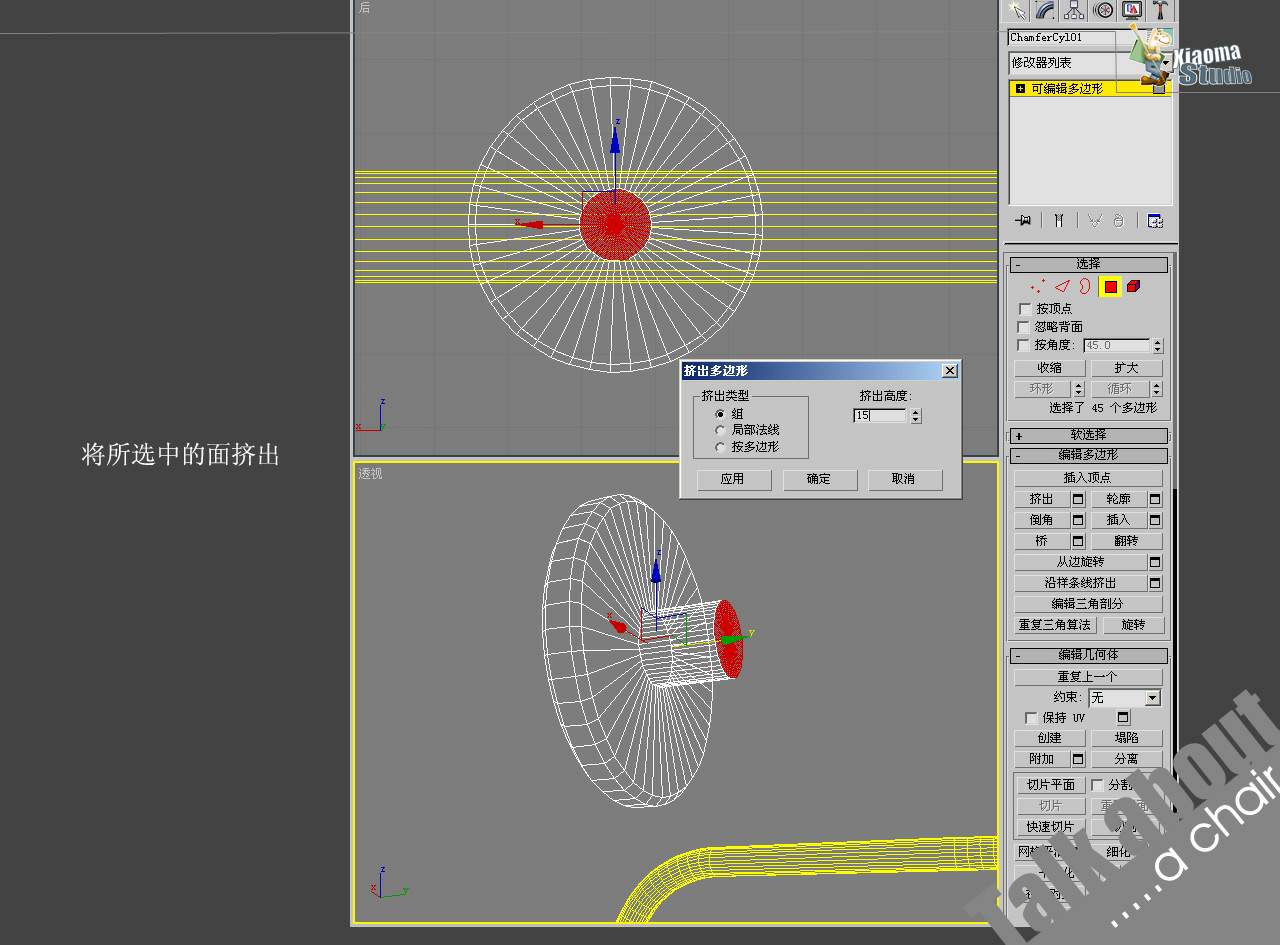Image resolution: width=1280 pixels, height=945 pixels.
Task: Expand the 软选择 rollout
Action: coord(1088,435)
